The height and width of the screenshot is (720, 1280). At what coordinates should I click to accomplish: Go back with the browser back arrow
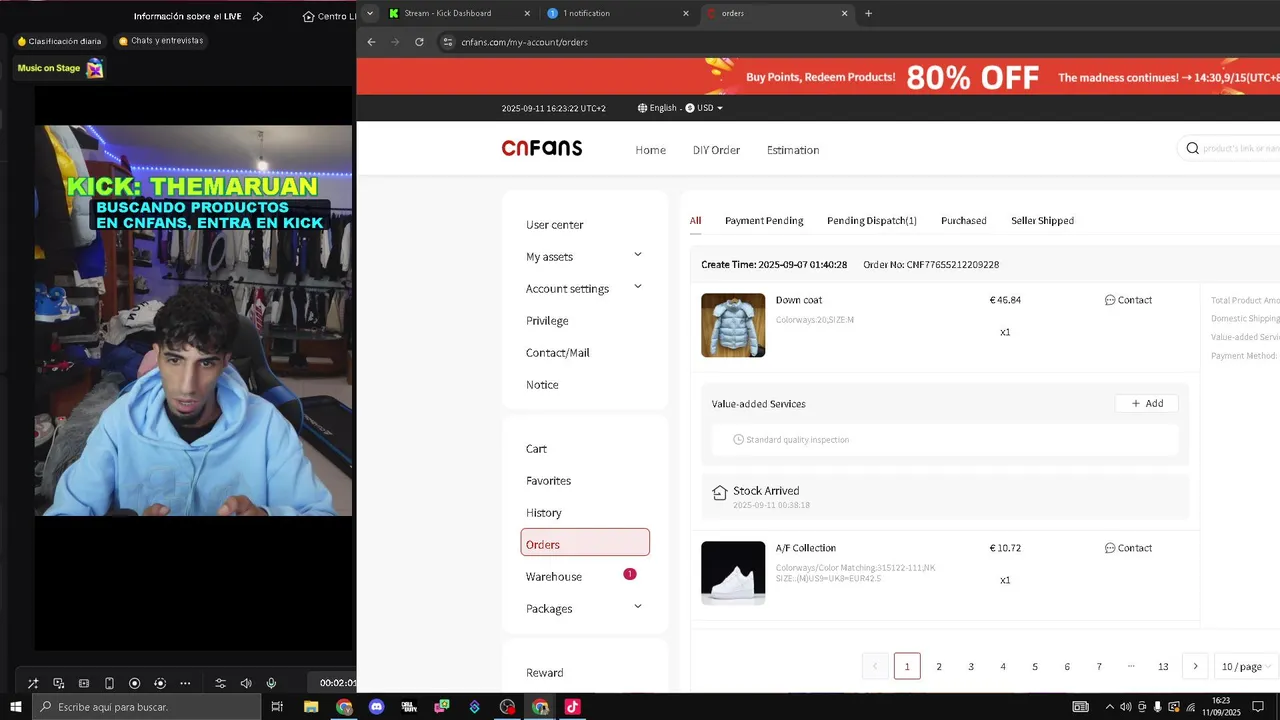pyautogui.click(x=372, y=42)
